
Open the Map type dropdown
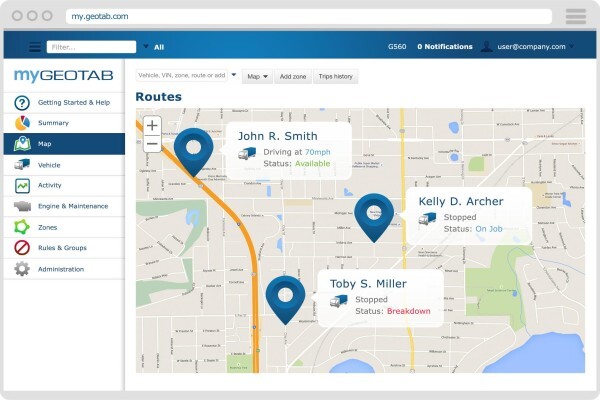coord(257,77)
